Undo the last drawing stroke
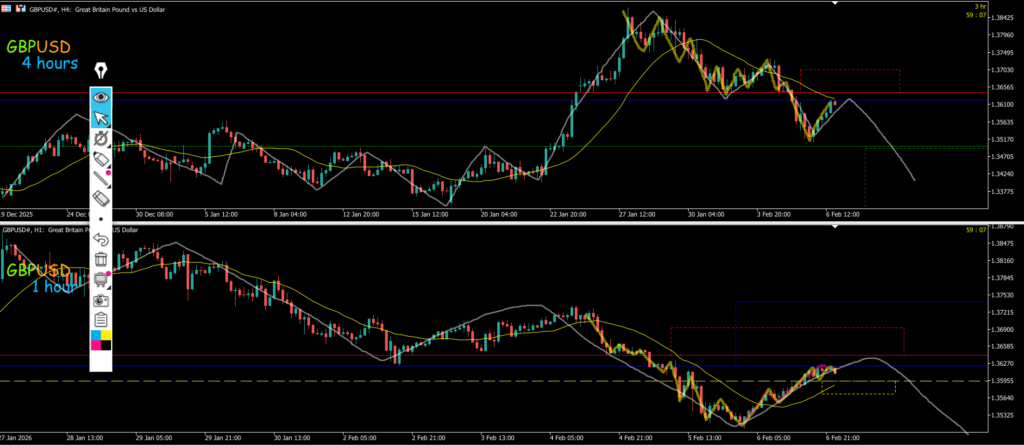This screenshot has width=1024, height=446. pos(101,239)
